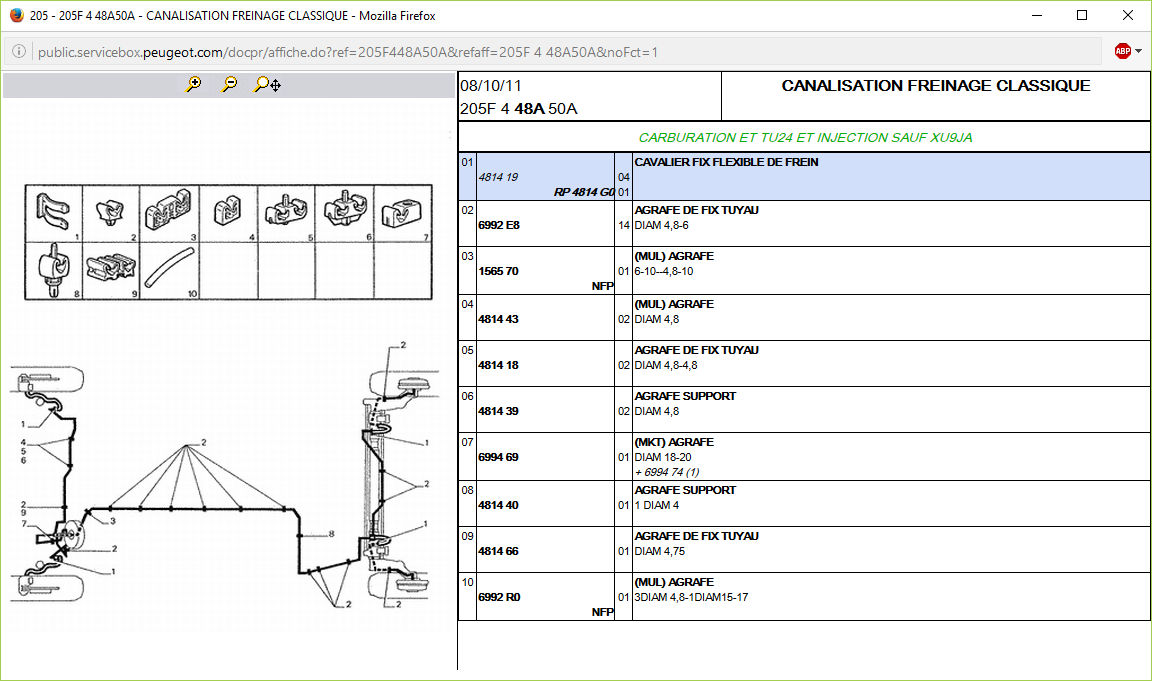Expand the arrow next to ABP icon

pyautogui.click(x=1139, y=52)
